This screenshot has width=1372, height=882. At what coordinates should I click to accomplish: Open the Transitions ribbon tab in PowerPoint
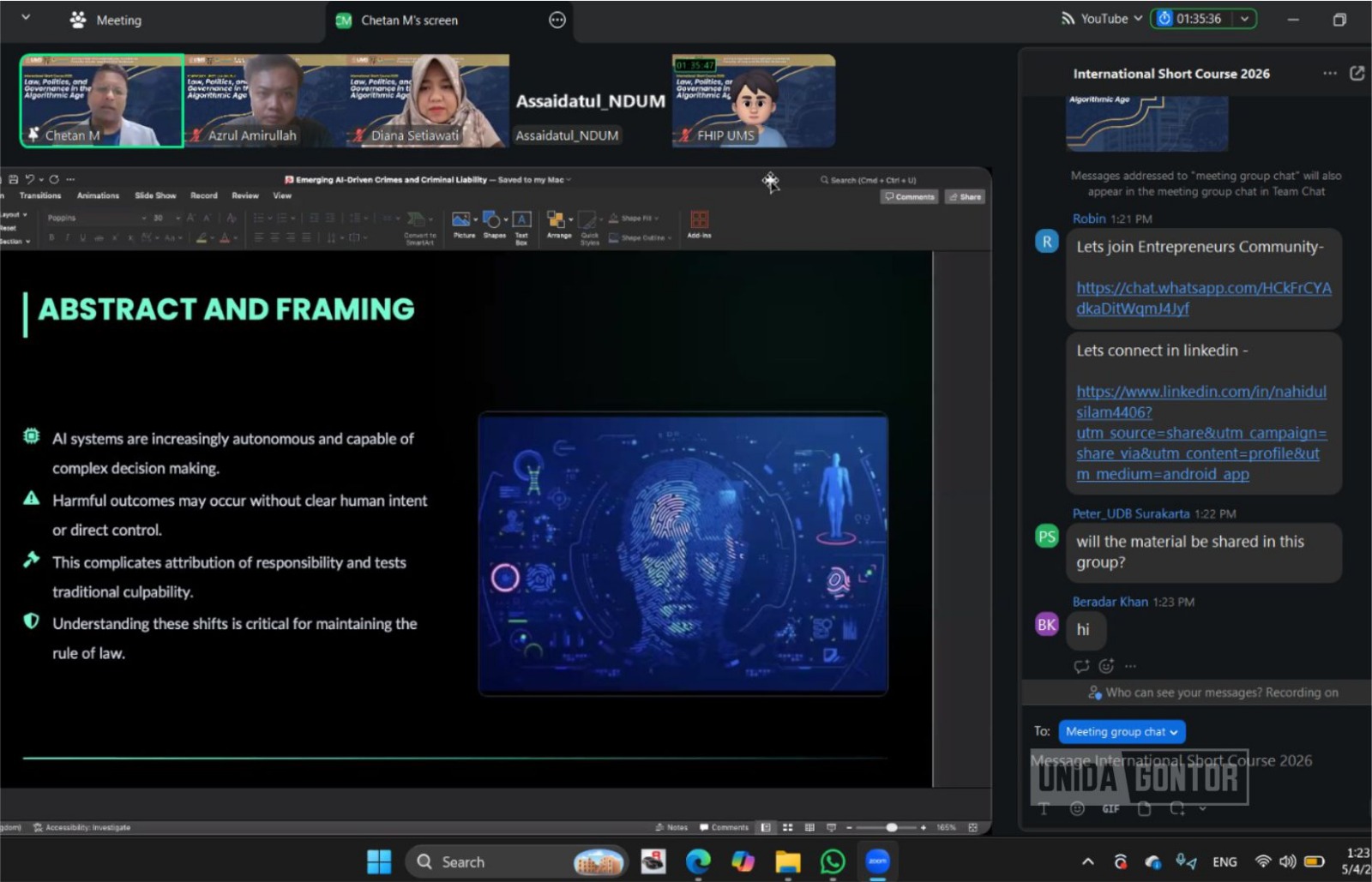click(x=40, y=195)
